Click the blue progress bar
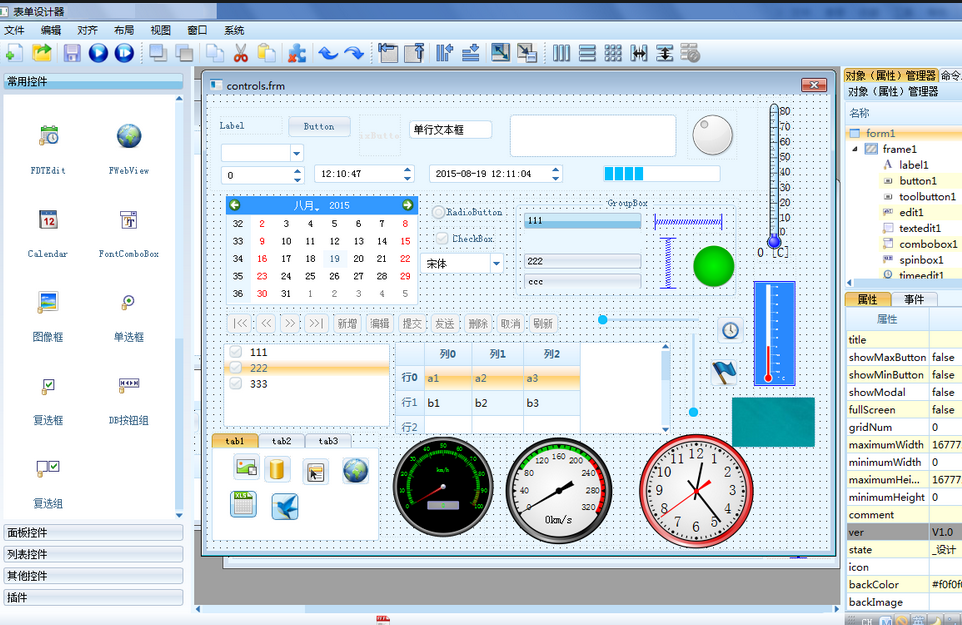The height and width of the screenshot is (625, 962). click(661, 174)
